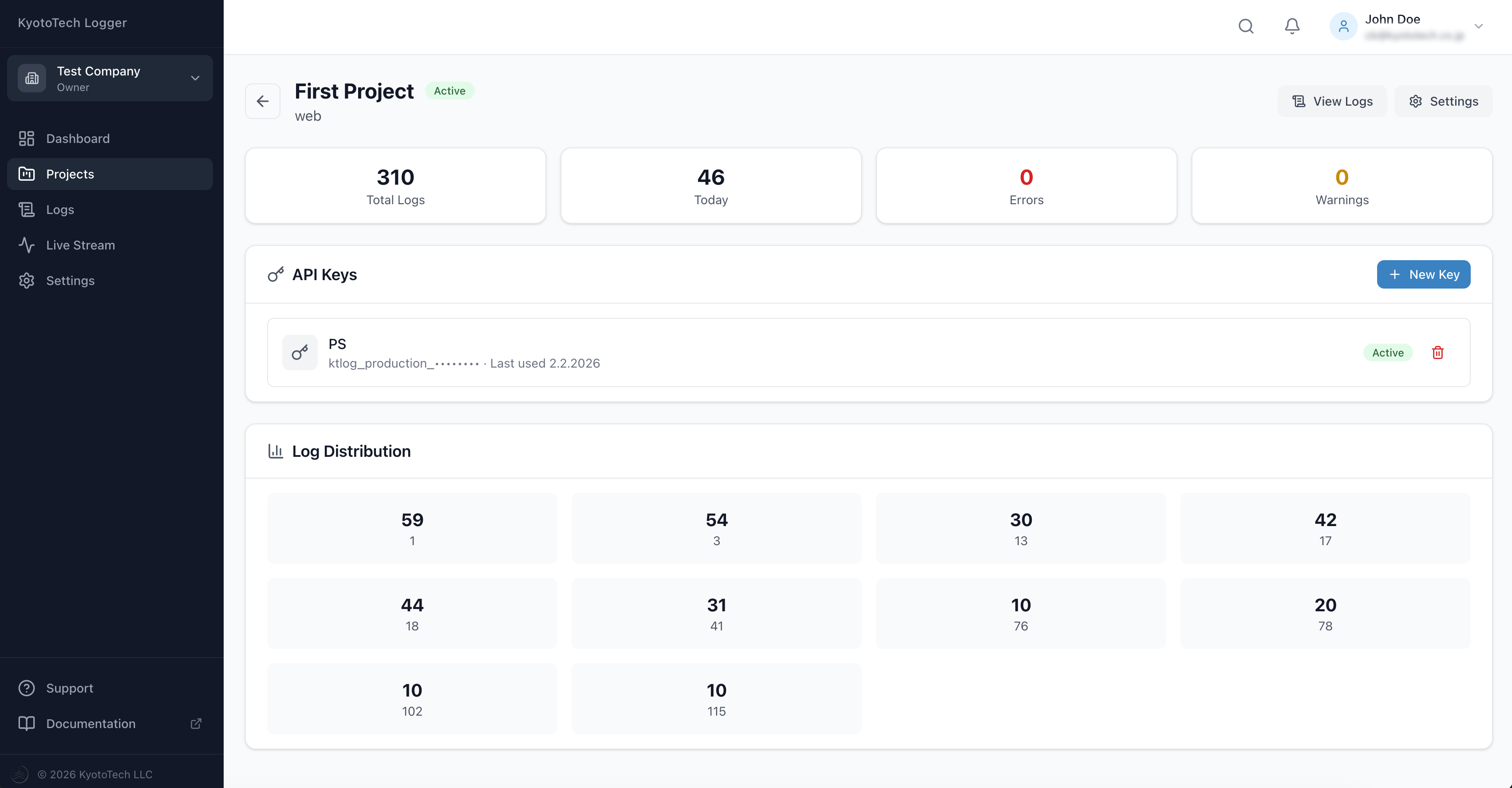Click the Active badge next to First Project

pos(450,91)
